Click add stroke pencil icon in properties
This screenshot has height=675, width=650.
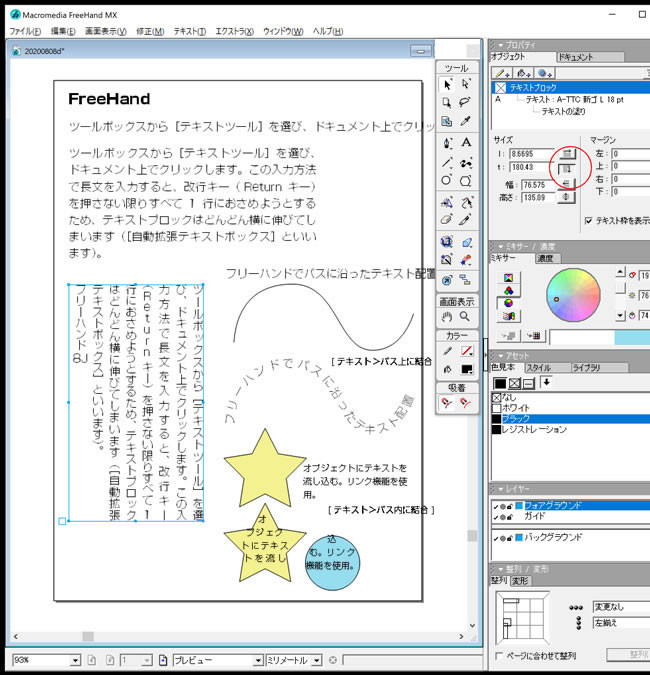(502, 74)
